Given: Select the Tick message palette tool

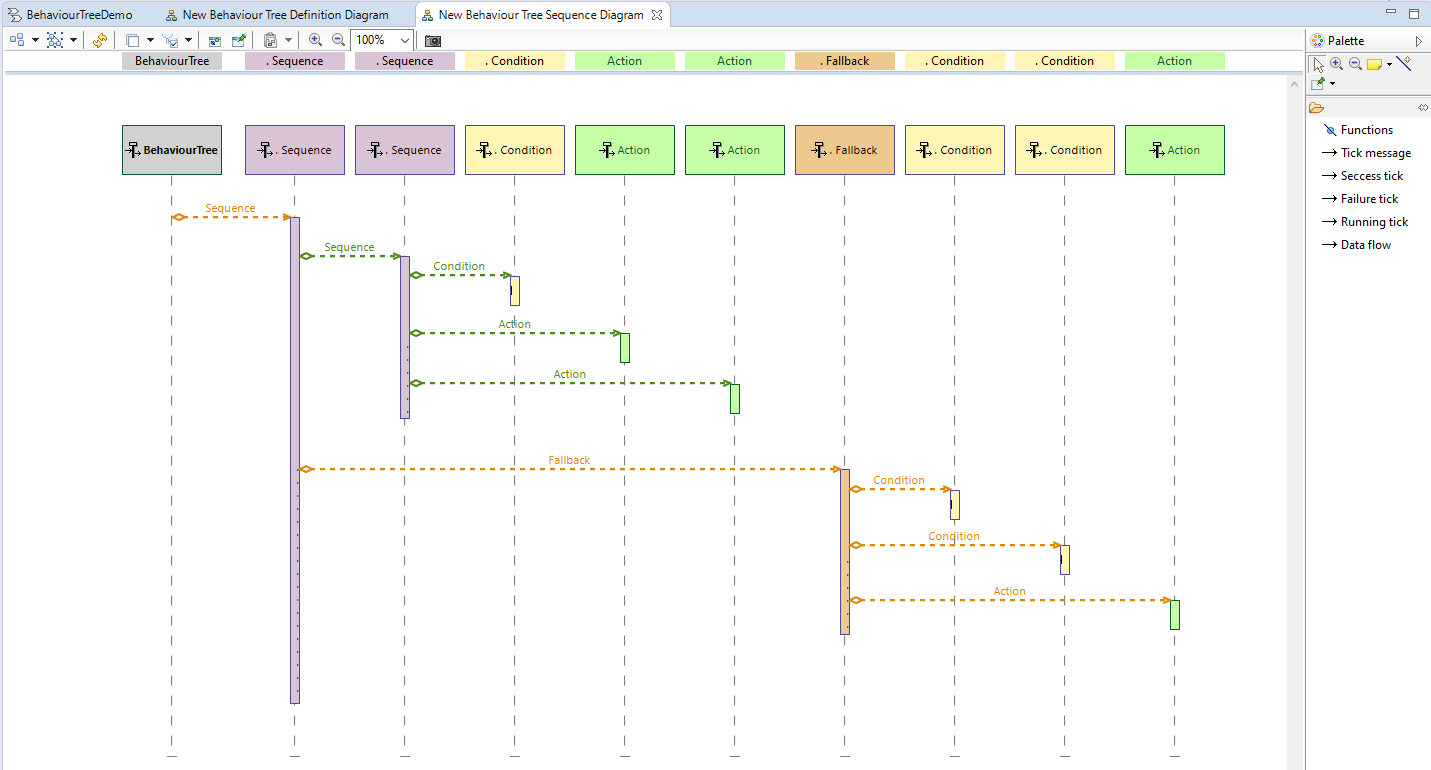Looking at the screenshot, I should click(1375, 153).
